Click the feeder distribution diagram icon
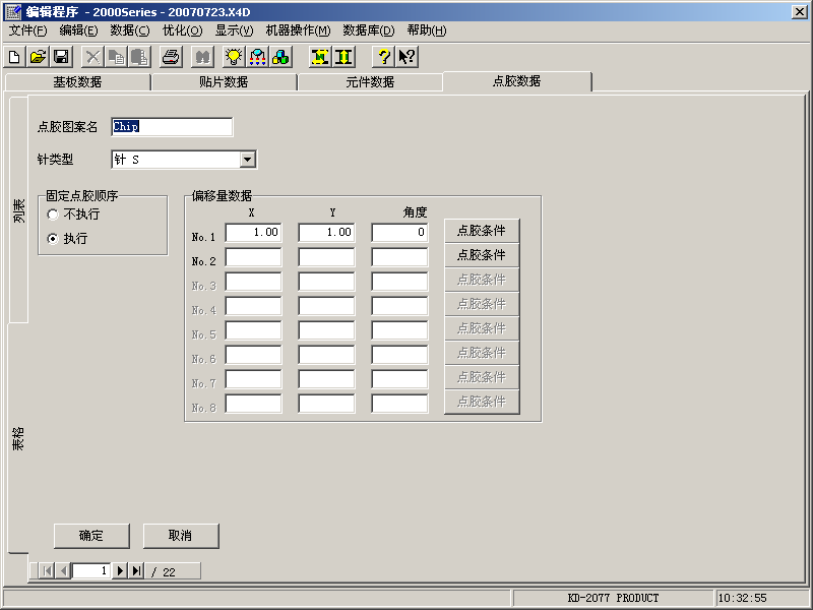The width and height of the screenshot is (813, 610). (258, 57)
